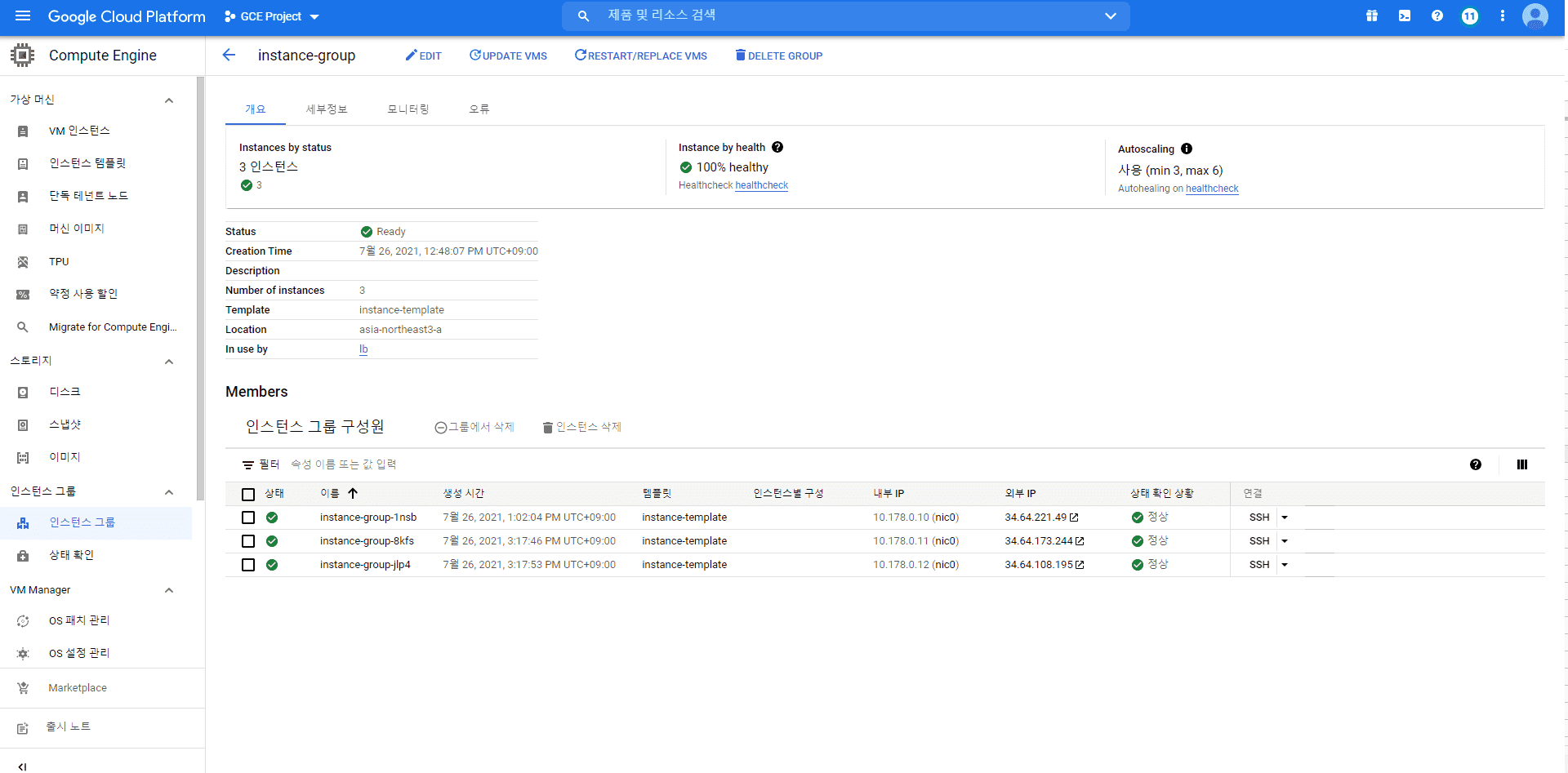Screen dimensions: 1568x773
Task: Check the box for instance-group-1nsb
Action: (248, 518)
